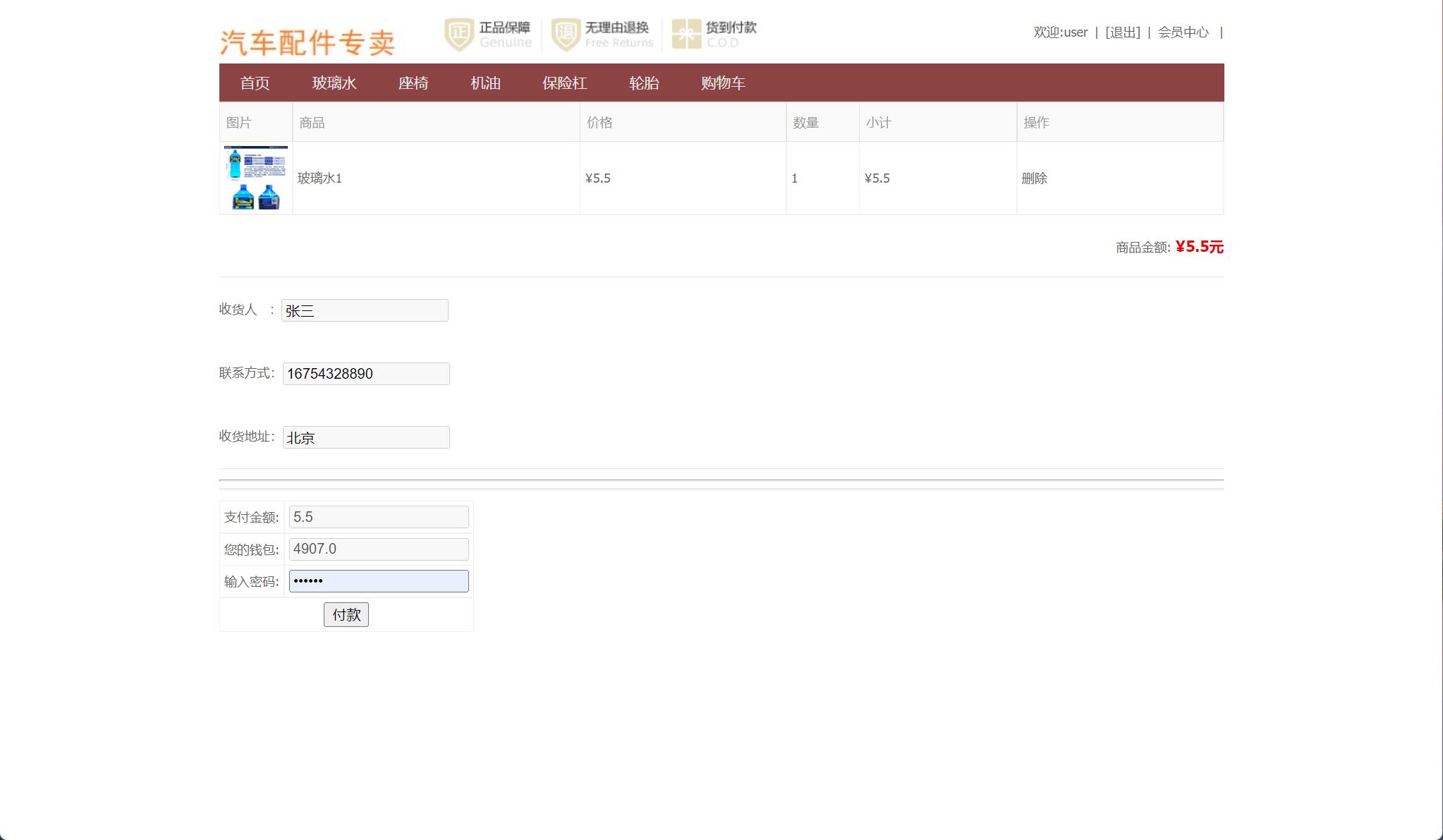The height and width of the screenshot is (840, 1443).
Task: Click the 收货地址 address field
Action: [366, 437]
